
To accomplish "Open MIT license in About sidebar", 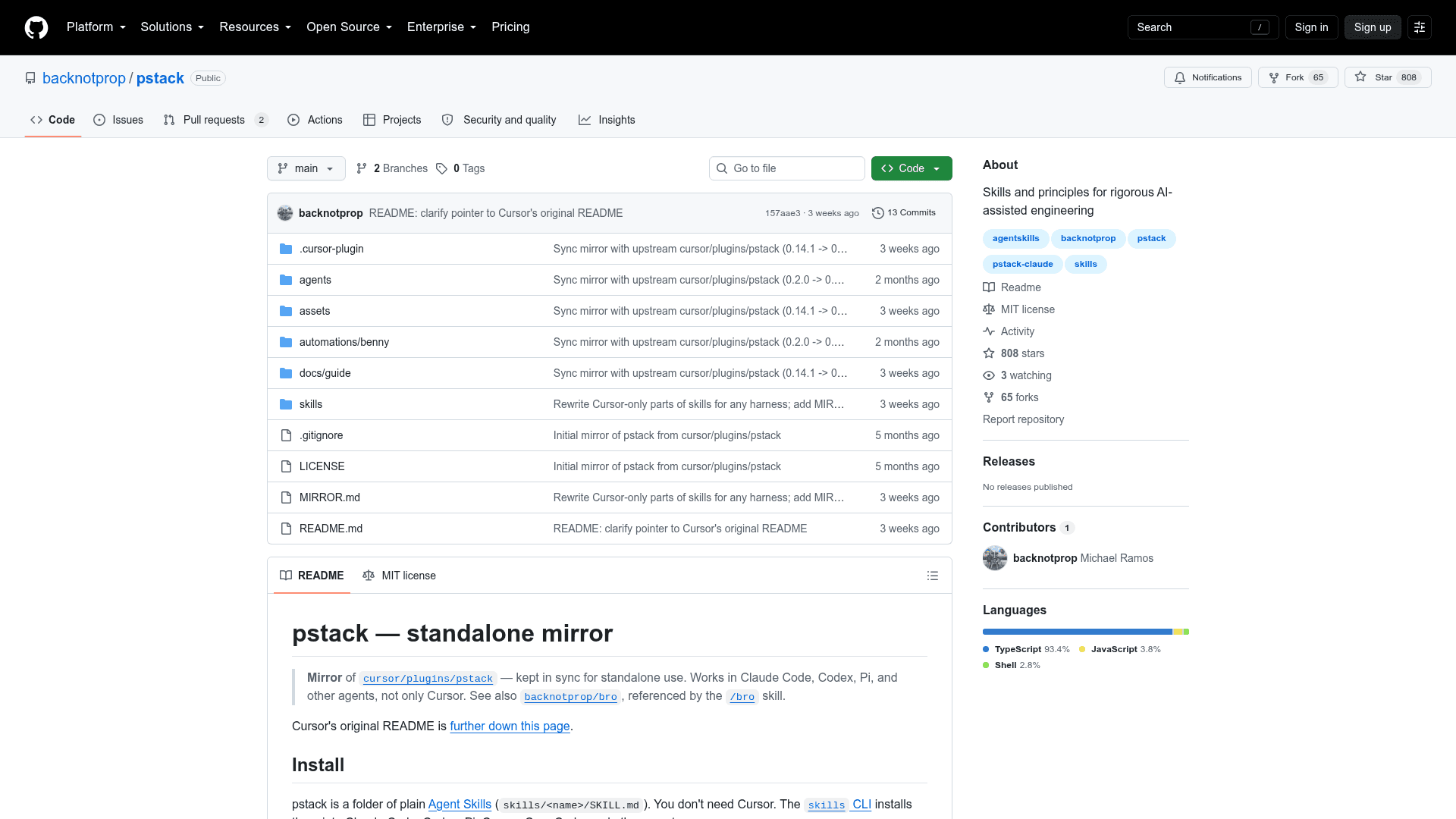I will click(x=1018, y=309).
